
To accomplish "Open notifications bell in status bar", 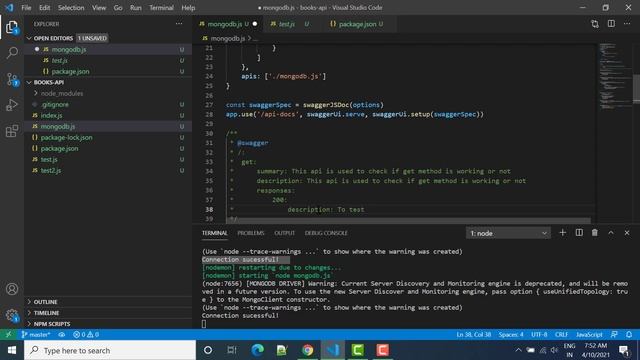I will 629,334.
